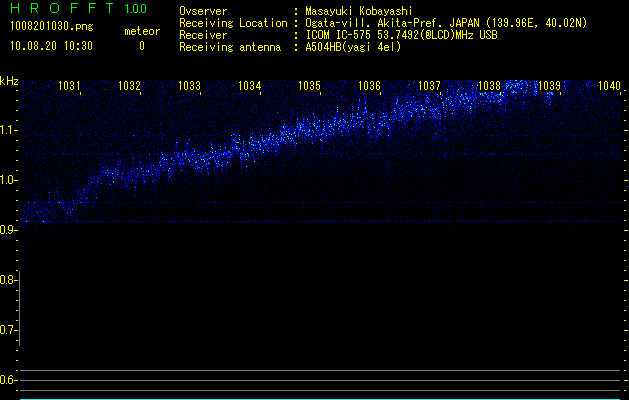Click the meteor count label
629x400 pixels.
click(x=142, y=31)
